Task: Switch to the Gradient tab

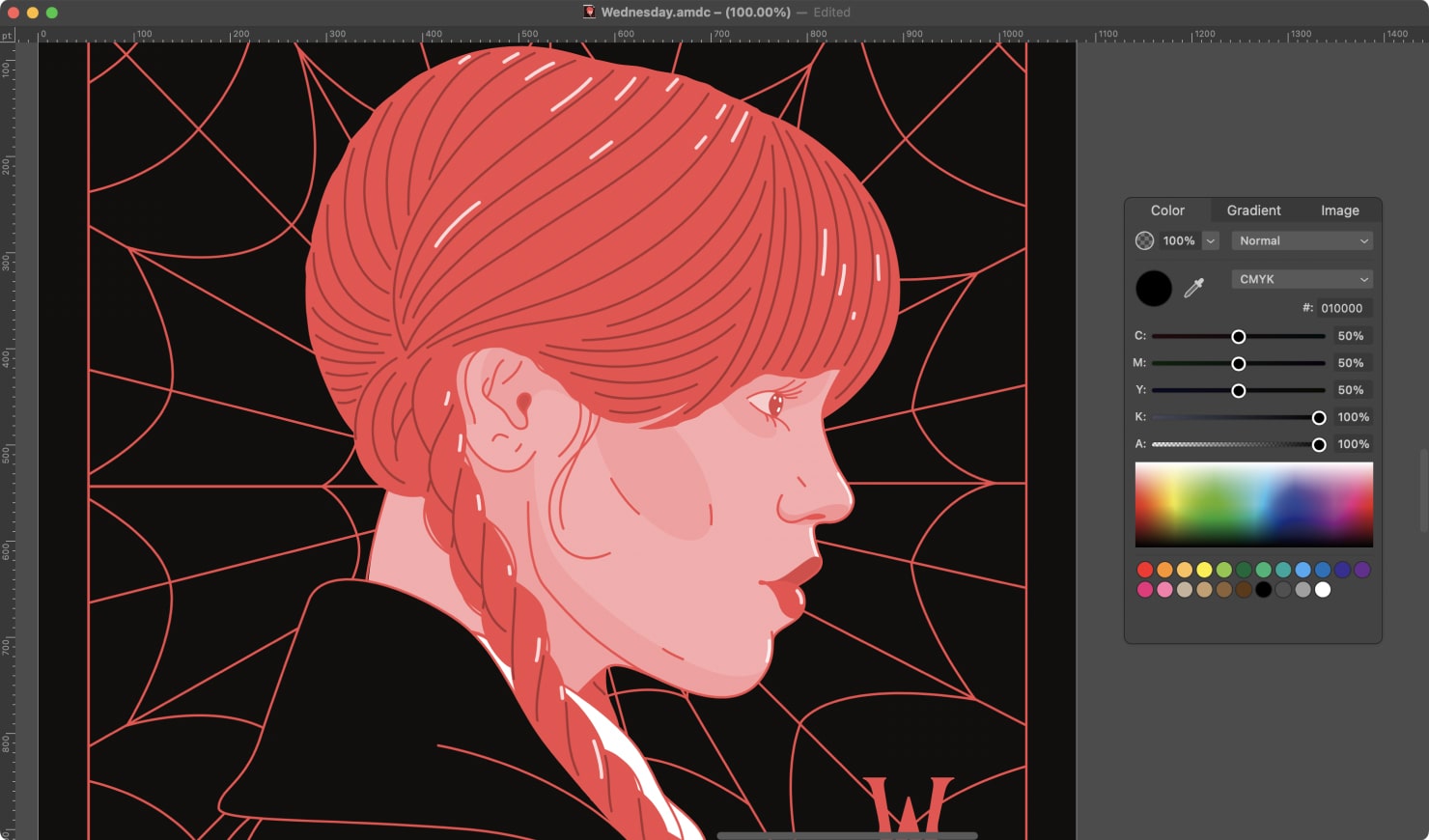Action: 1253,210
